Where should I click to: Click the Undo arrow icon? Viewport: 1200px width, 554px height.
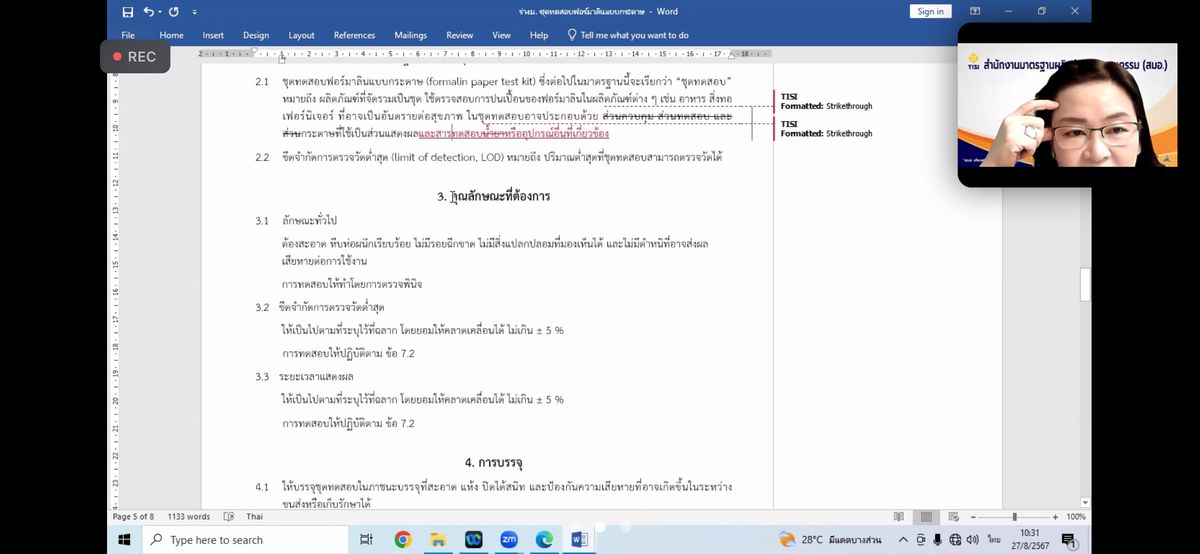coord(148,12)
